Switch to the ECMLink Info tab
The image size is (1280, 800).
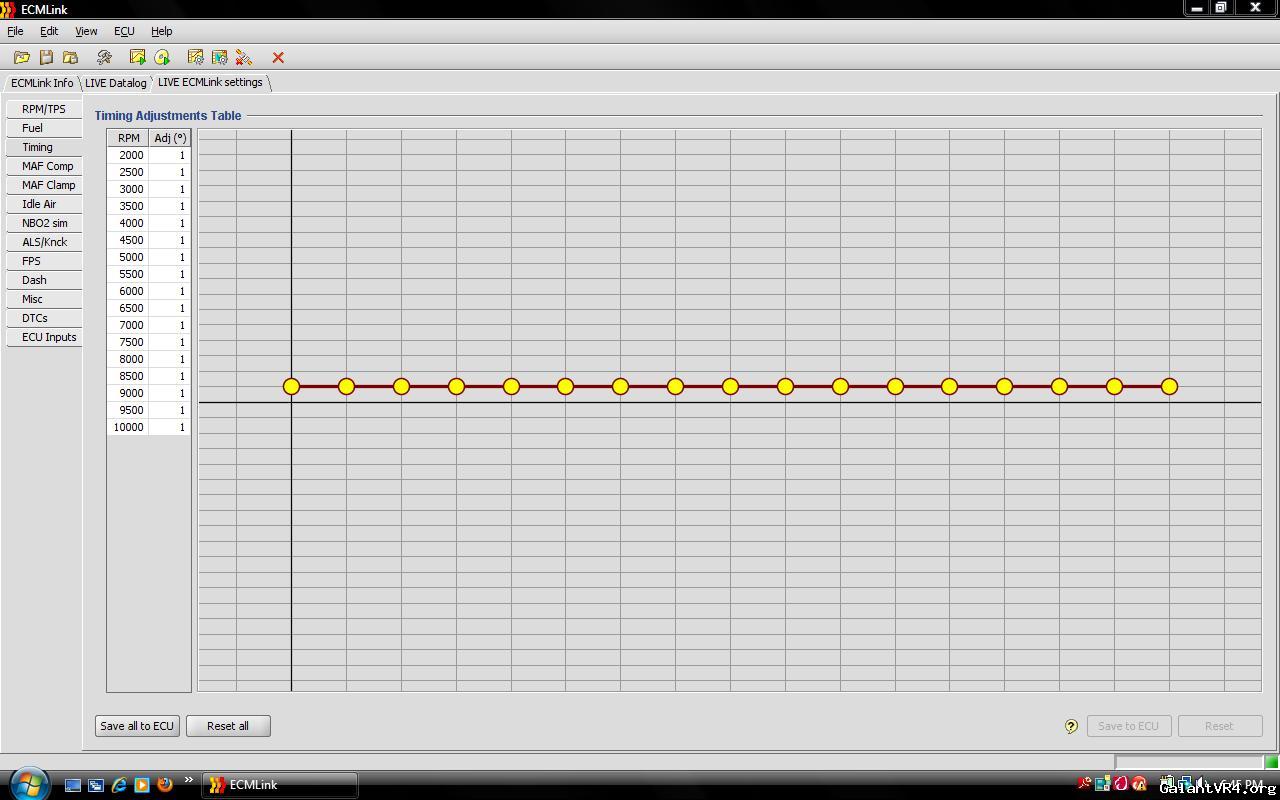tap(42, 83)
